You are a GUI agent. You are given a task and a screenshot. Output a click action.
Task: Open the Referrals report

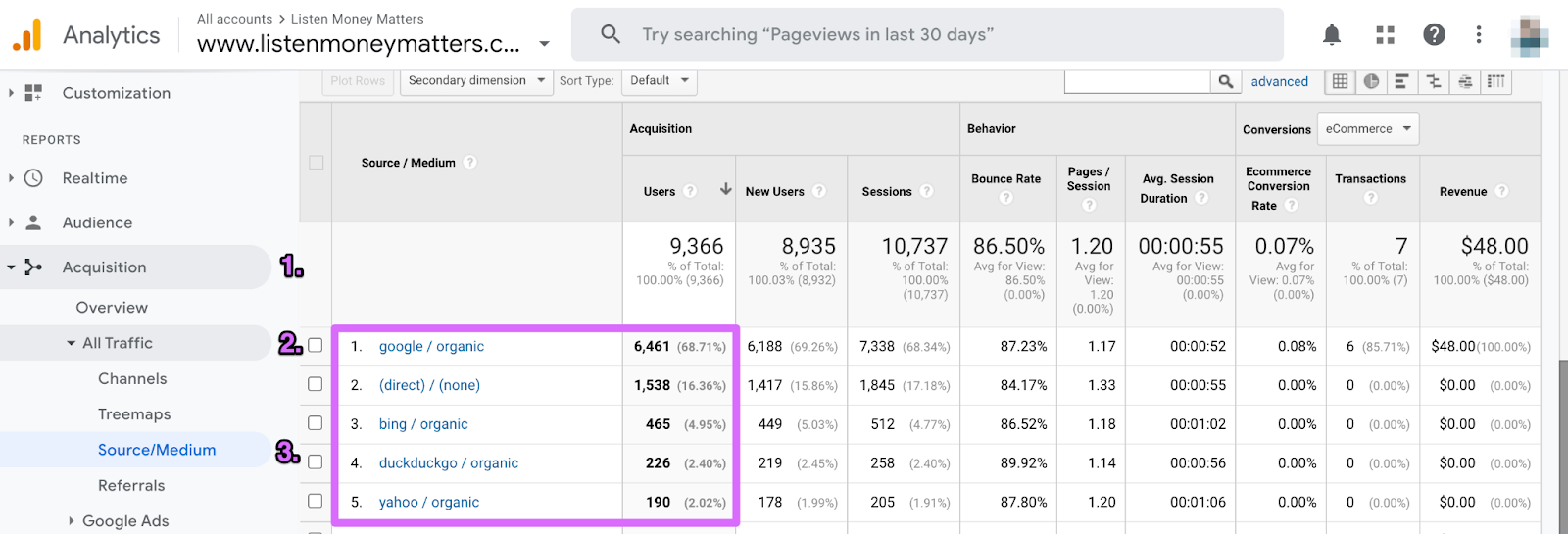click(x=131, y=486)
